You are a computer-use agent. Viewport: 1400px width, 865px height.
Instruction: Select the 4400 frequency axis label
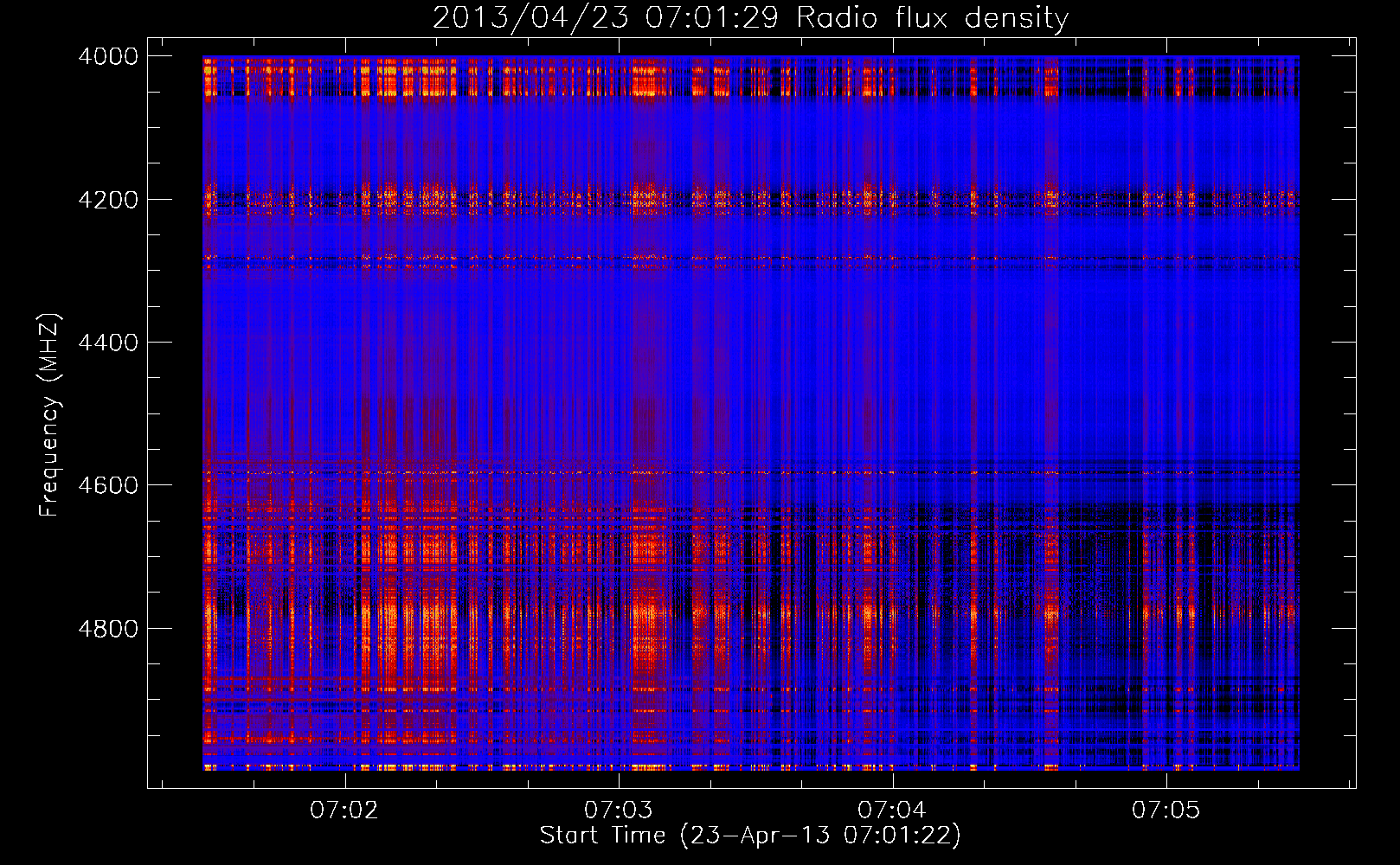[108, 343]
